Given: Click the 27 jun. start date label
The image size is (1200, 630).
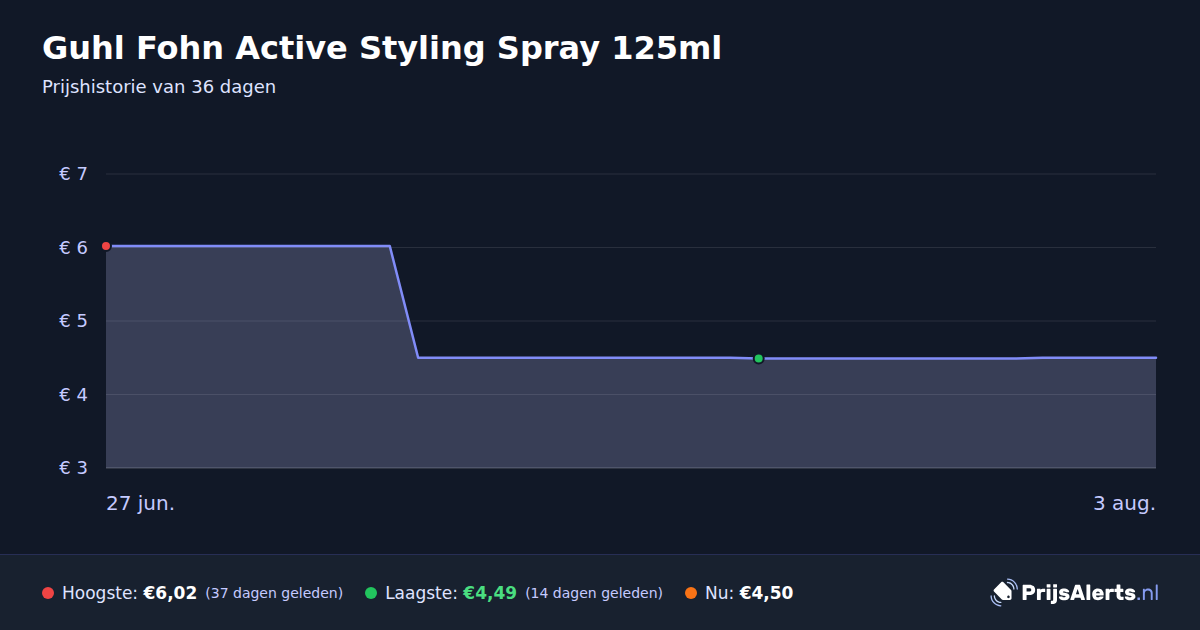Looking at the screenshot, I should [x=141, y=503].
